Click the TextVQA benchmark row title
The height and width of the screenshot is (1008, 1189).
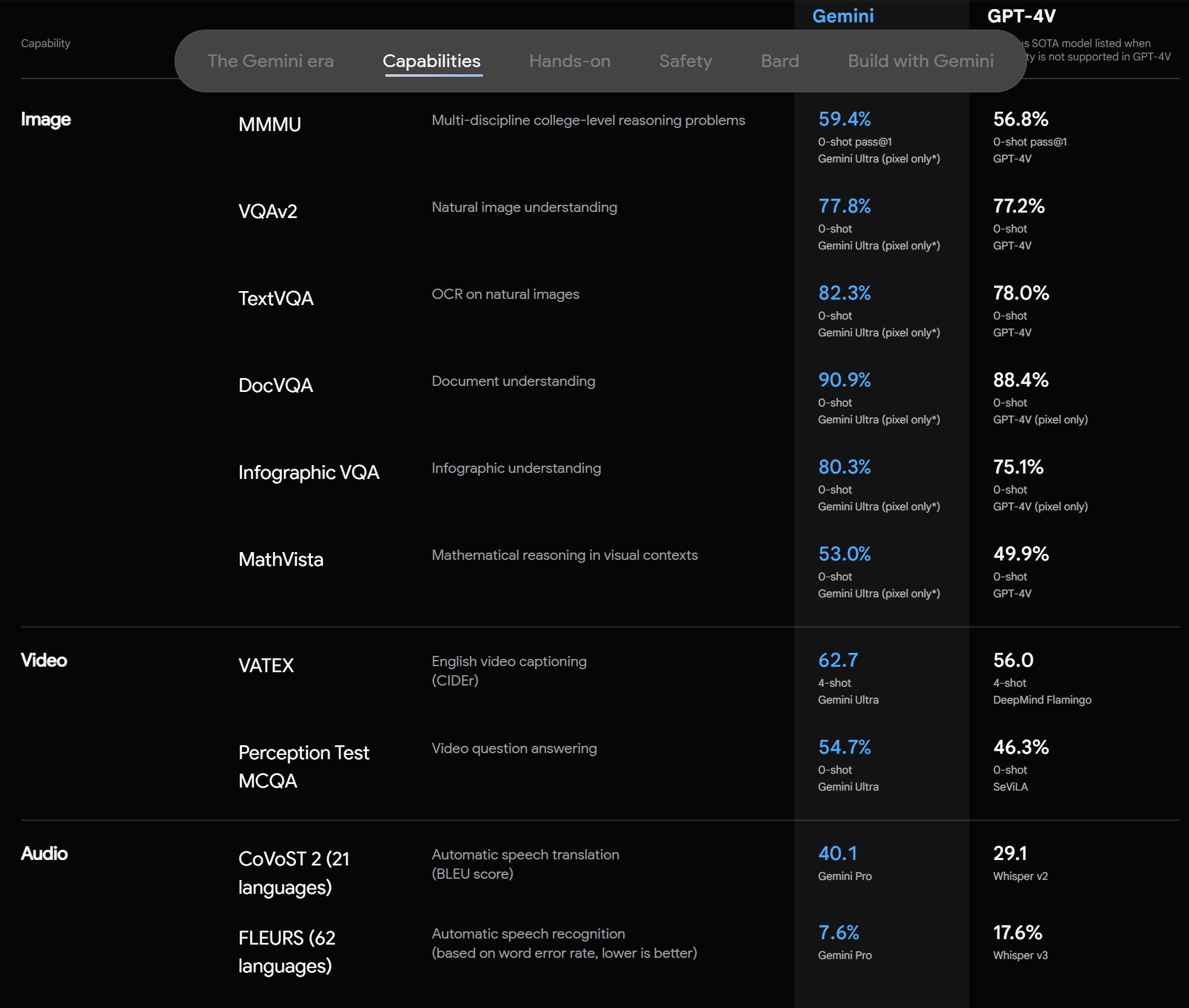pos(275,298)
